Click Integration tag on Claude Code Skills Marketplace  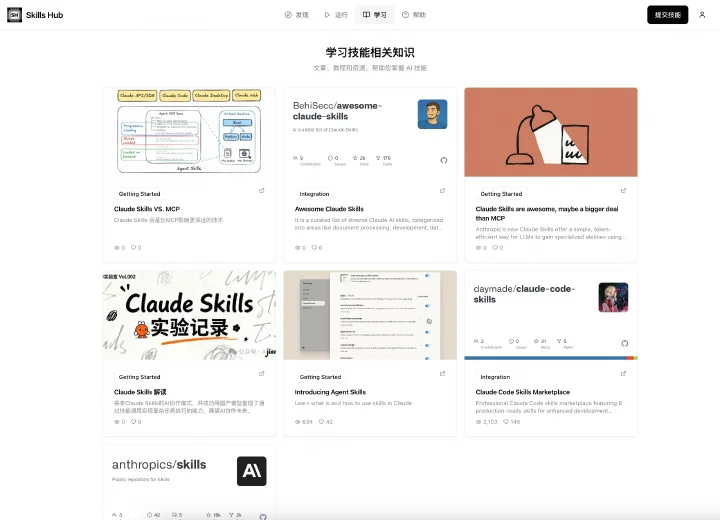495,377
